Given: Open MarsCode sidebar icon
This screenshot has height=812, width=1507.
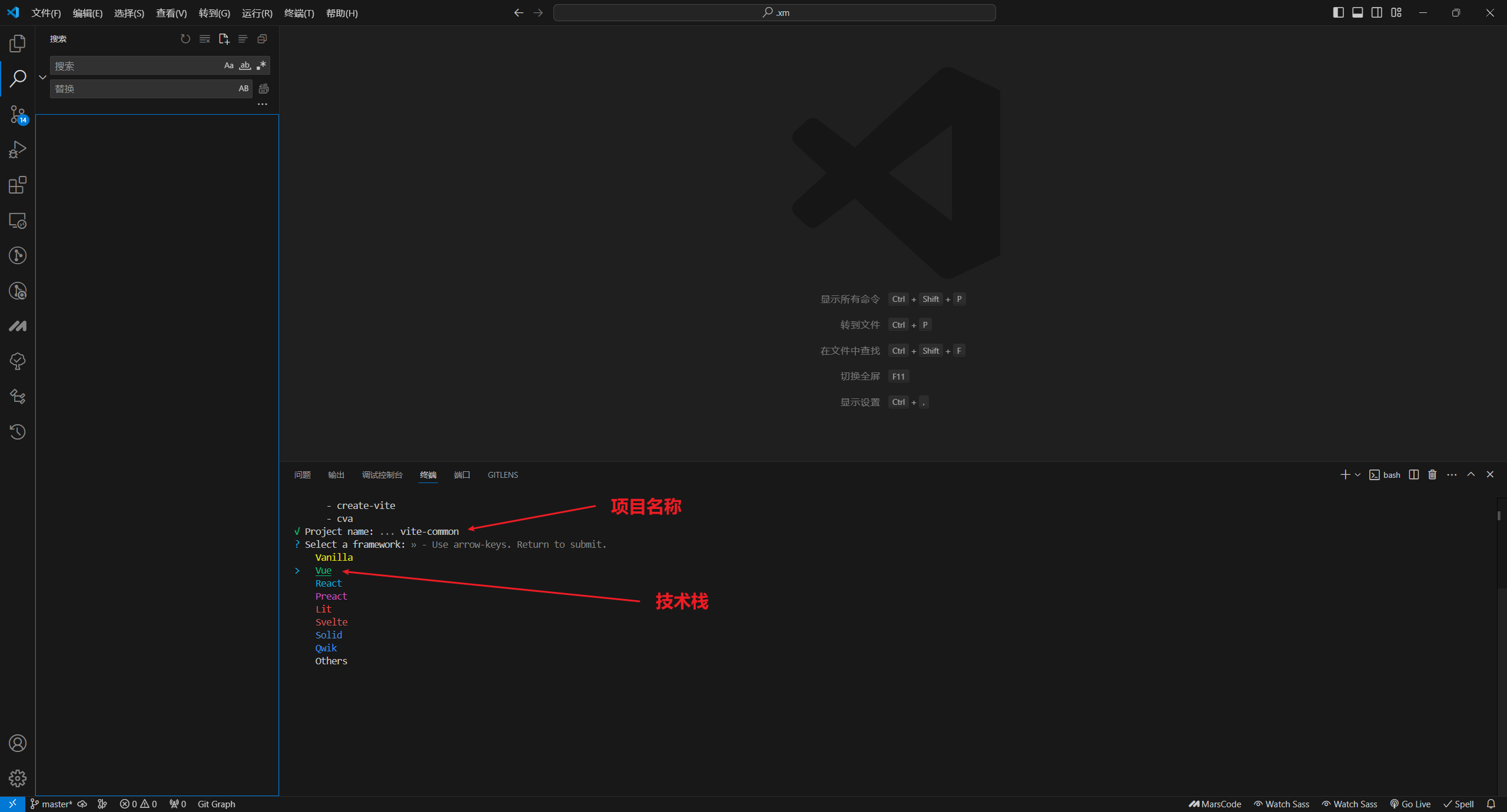Looking at the screenshot, I should [18, 326].
